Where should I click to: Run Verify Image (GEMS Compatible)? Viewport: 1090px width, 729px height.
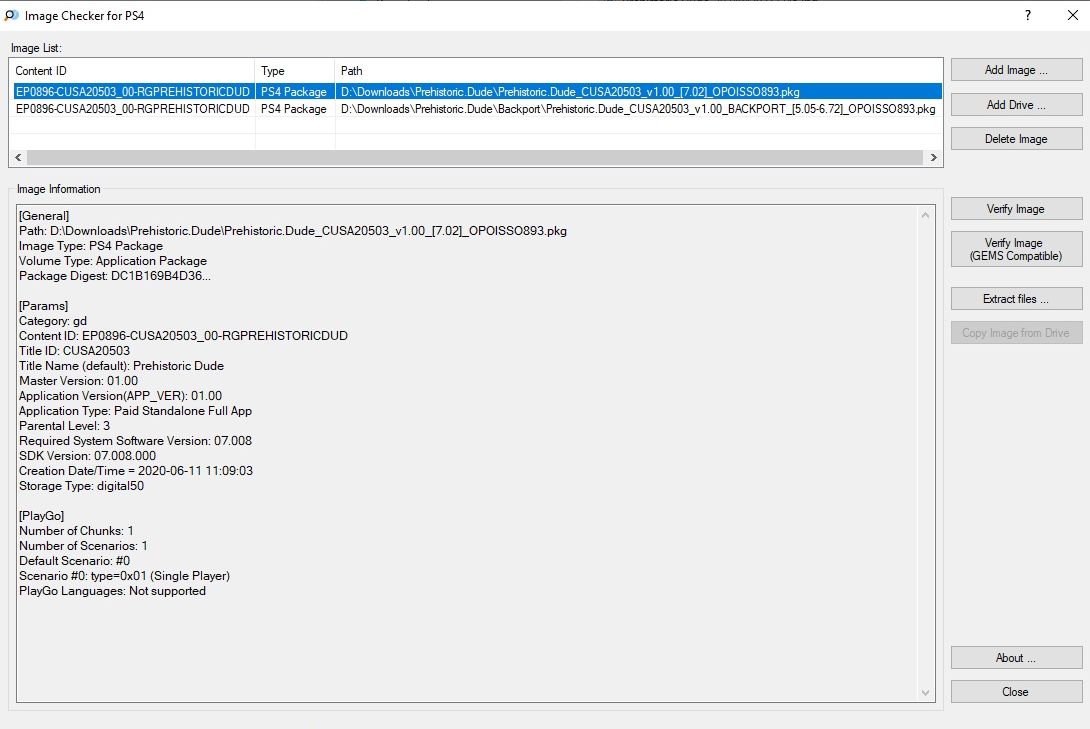(x=1016, y=249)
